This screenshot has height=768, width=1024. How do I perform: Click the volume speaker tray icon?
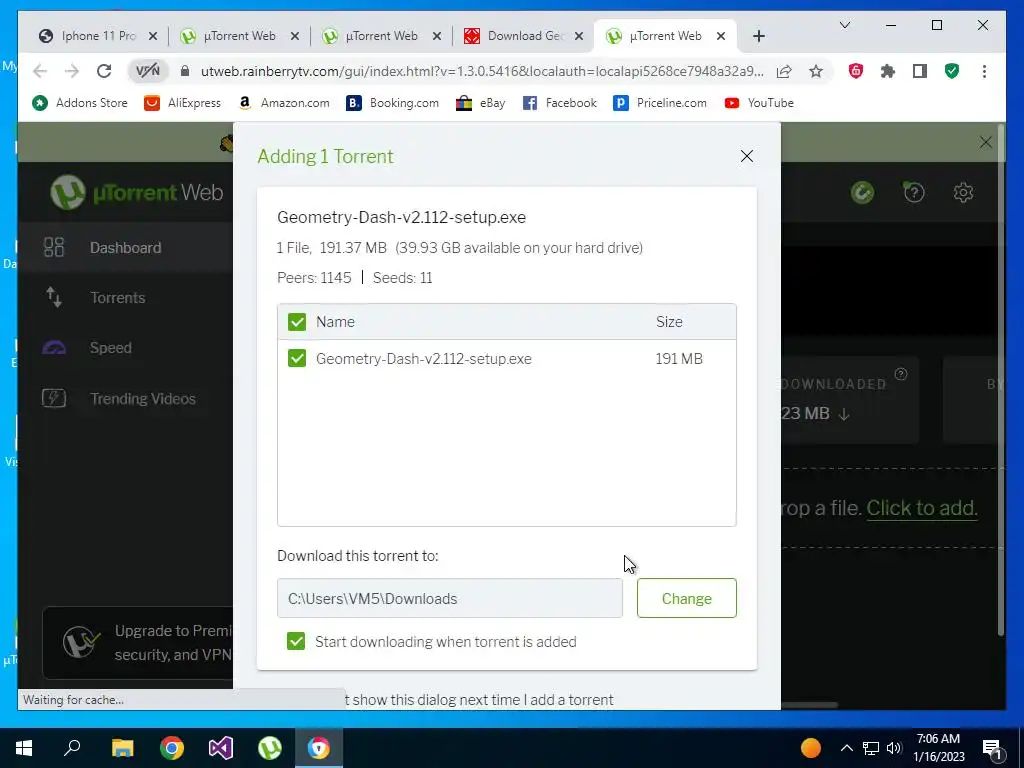pos(894,748)
